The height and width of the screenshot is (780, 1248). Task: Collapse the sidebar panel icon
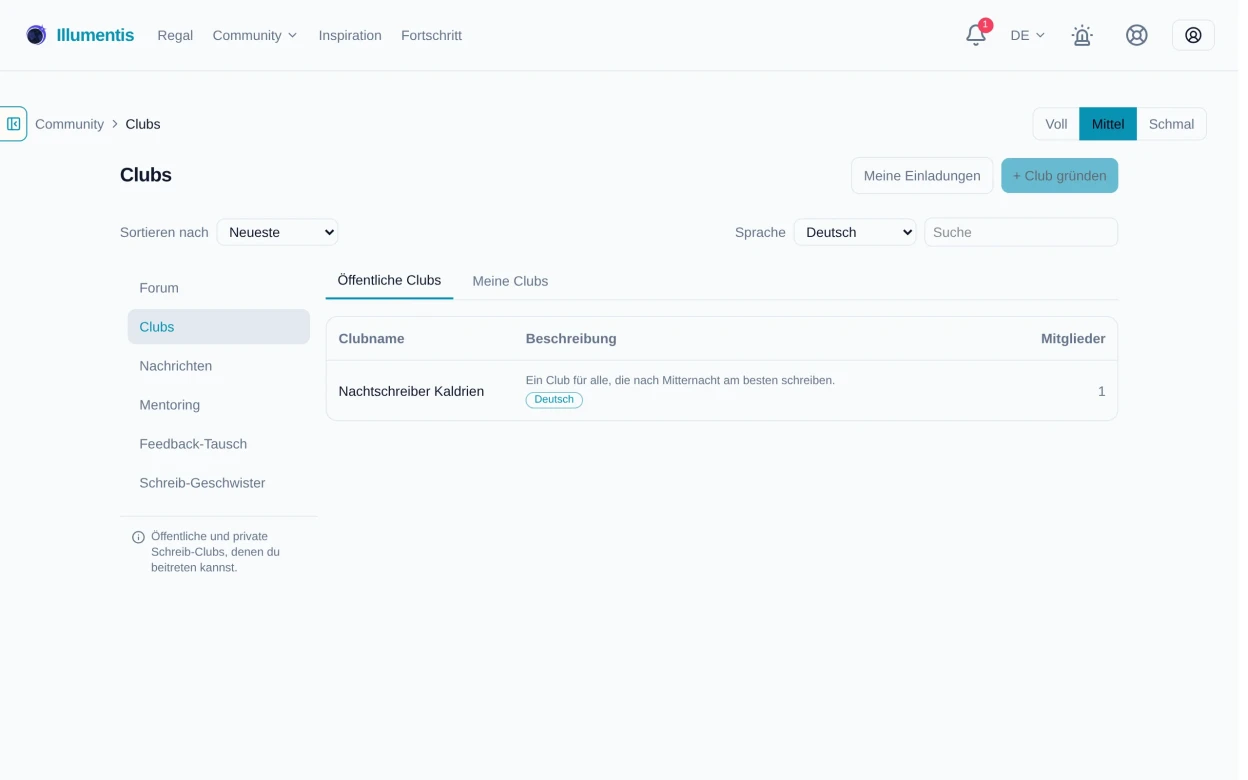tap(13, 124)
